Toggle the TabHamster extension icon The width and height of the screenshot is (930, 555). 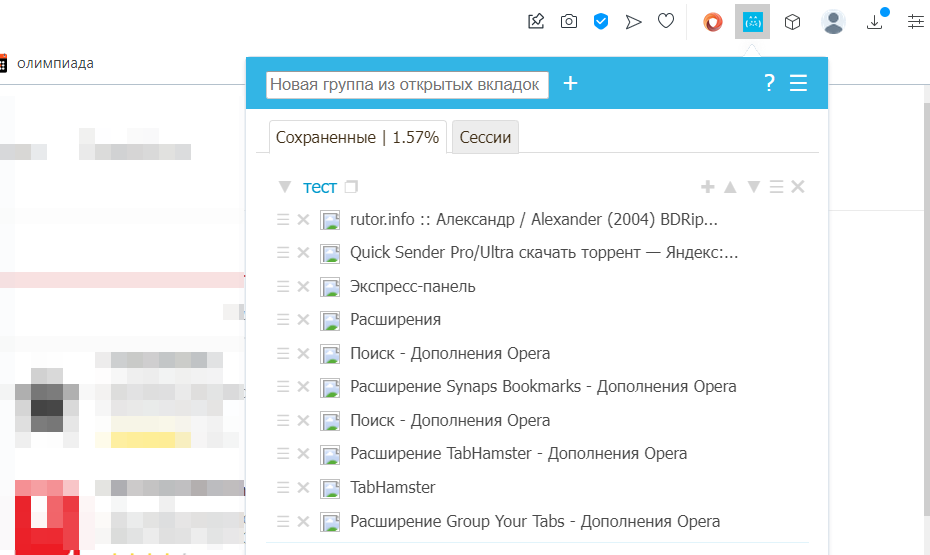[x=753, y=22]
